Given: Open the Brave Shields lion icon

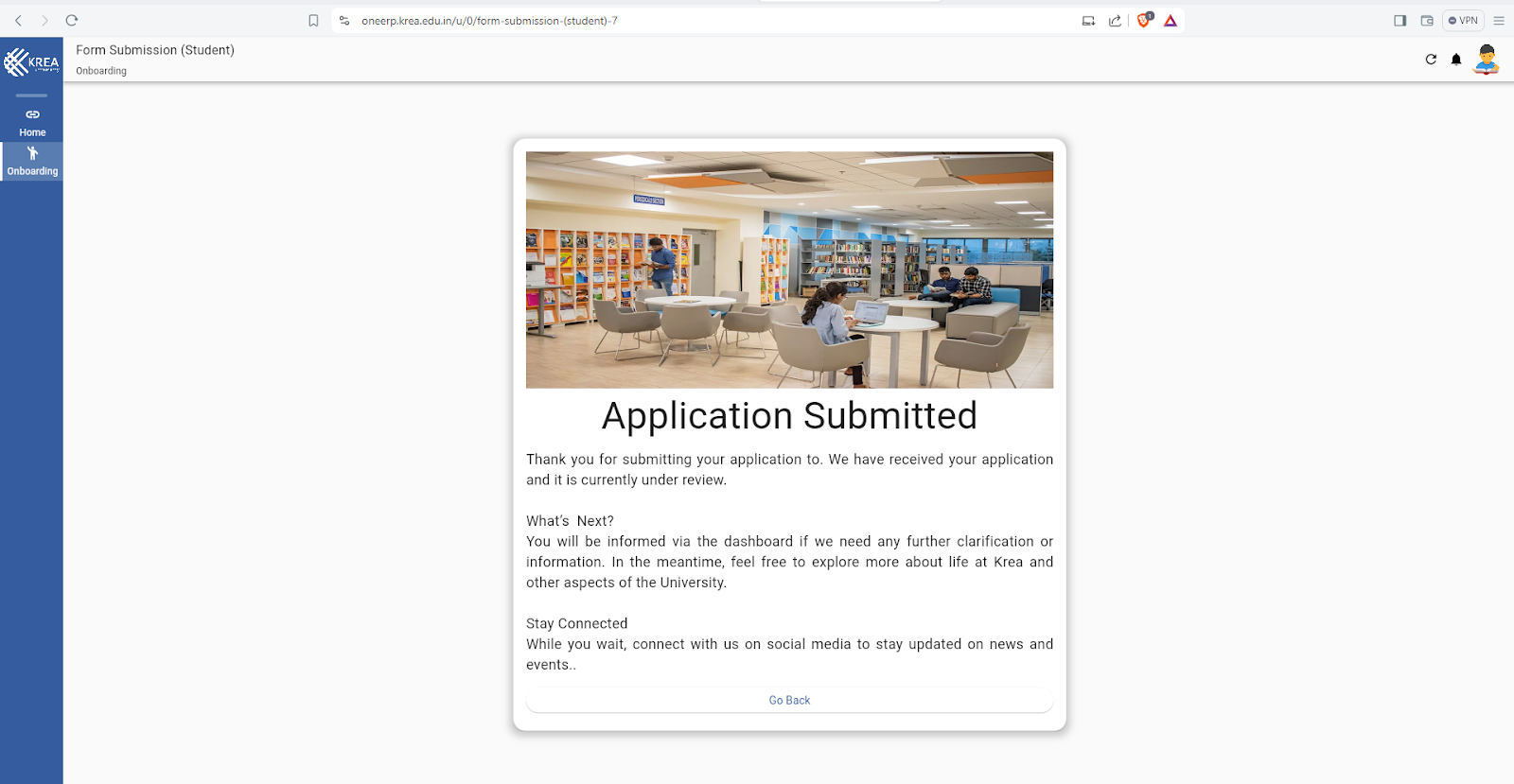Looking at the screenshot, I should (1144, 20).
